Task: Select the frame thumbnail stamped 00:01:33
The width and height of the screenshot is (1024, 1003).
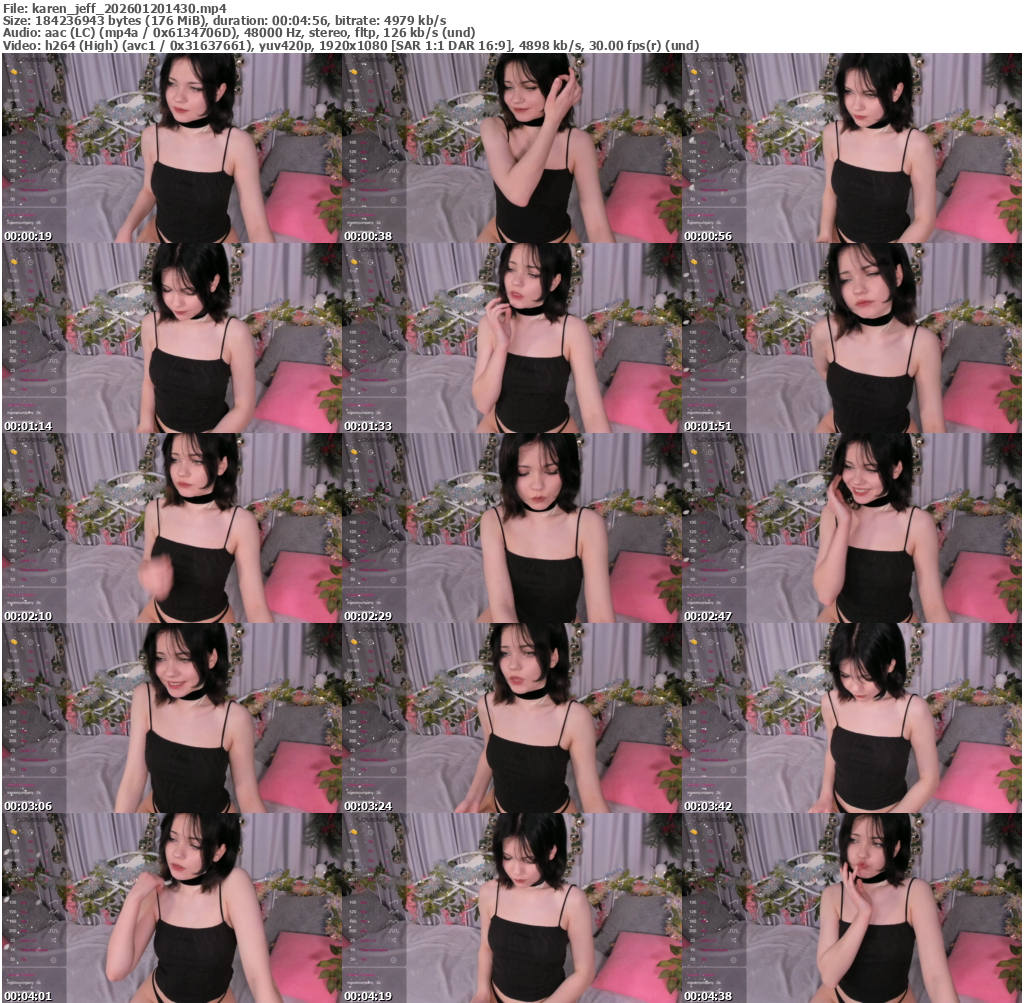Action: (x=511, y=338)
